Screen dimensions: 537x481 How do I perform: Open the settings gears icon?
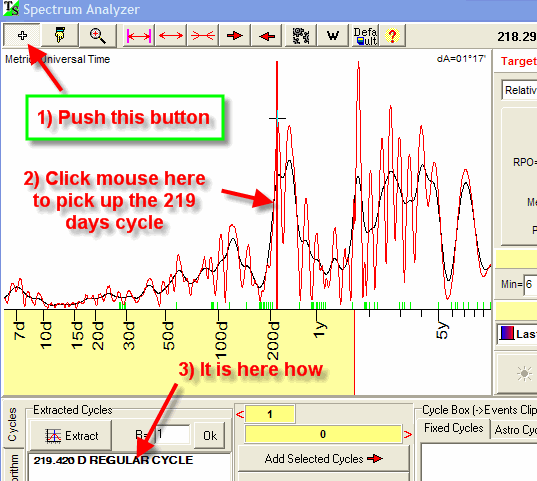[x=301, y=35]
